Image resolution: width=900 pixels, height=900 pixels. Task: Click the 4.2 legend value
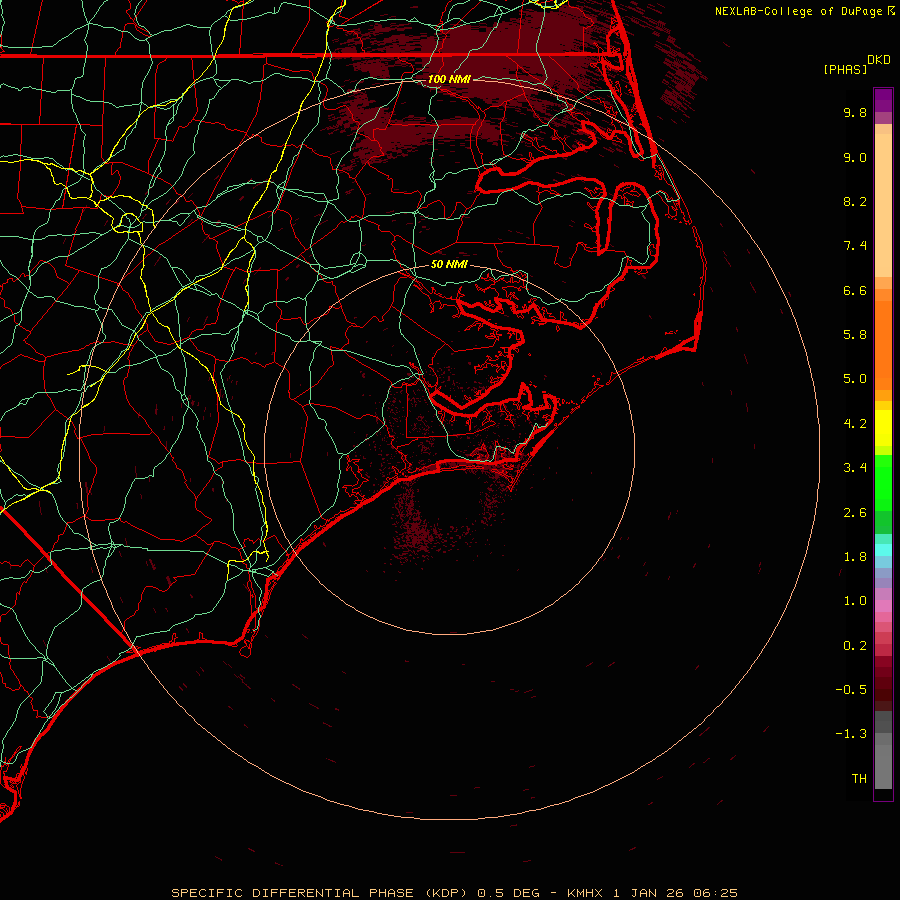855,424
